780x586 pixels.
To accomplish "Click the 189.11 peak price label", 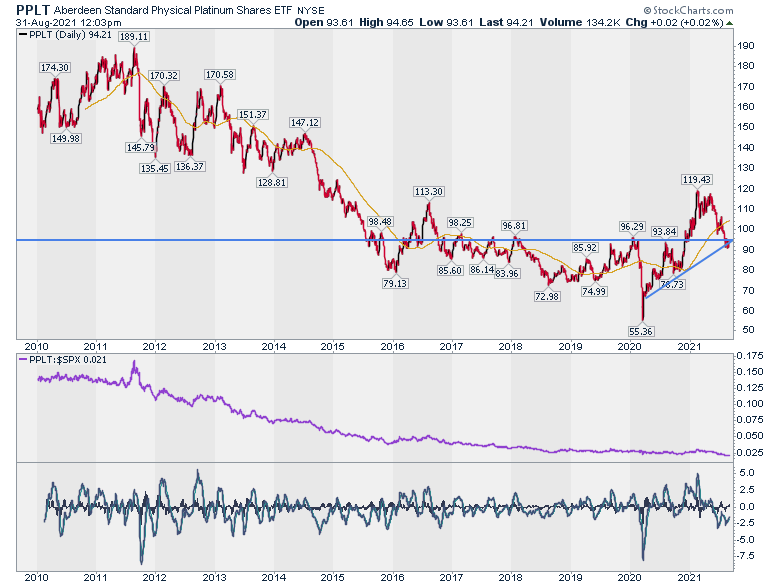I will pyautogui.click(x=134, y=37).
